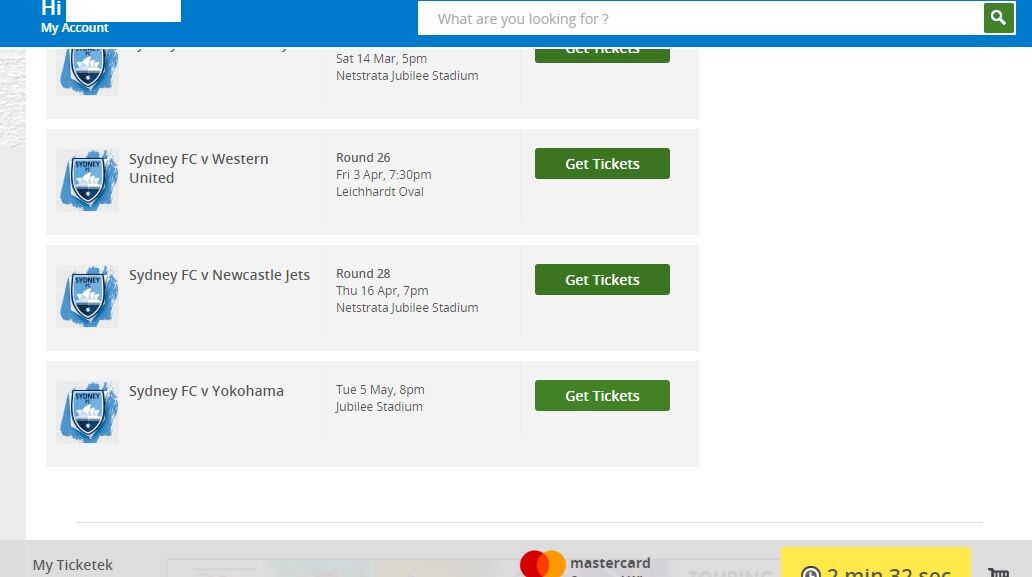Viewport: 1032px width, 577px height.
Task: Open the 'Sydney FC v Yokohama' title
Action: tap(206, 391)
